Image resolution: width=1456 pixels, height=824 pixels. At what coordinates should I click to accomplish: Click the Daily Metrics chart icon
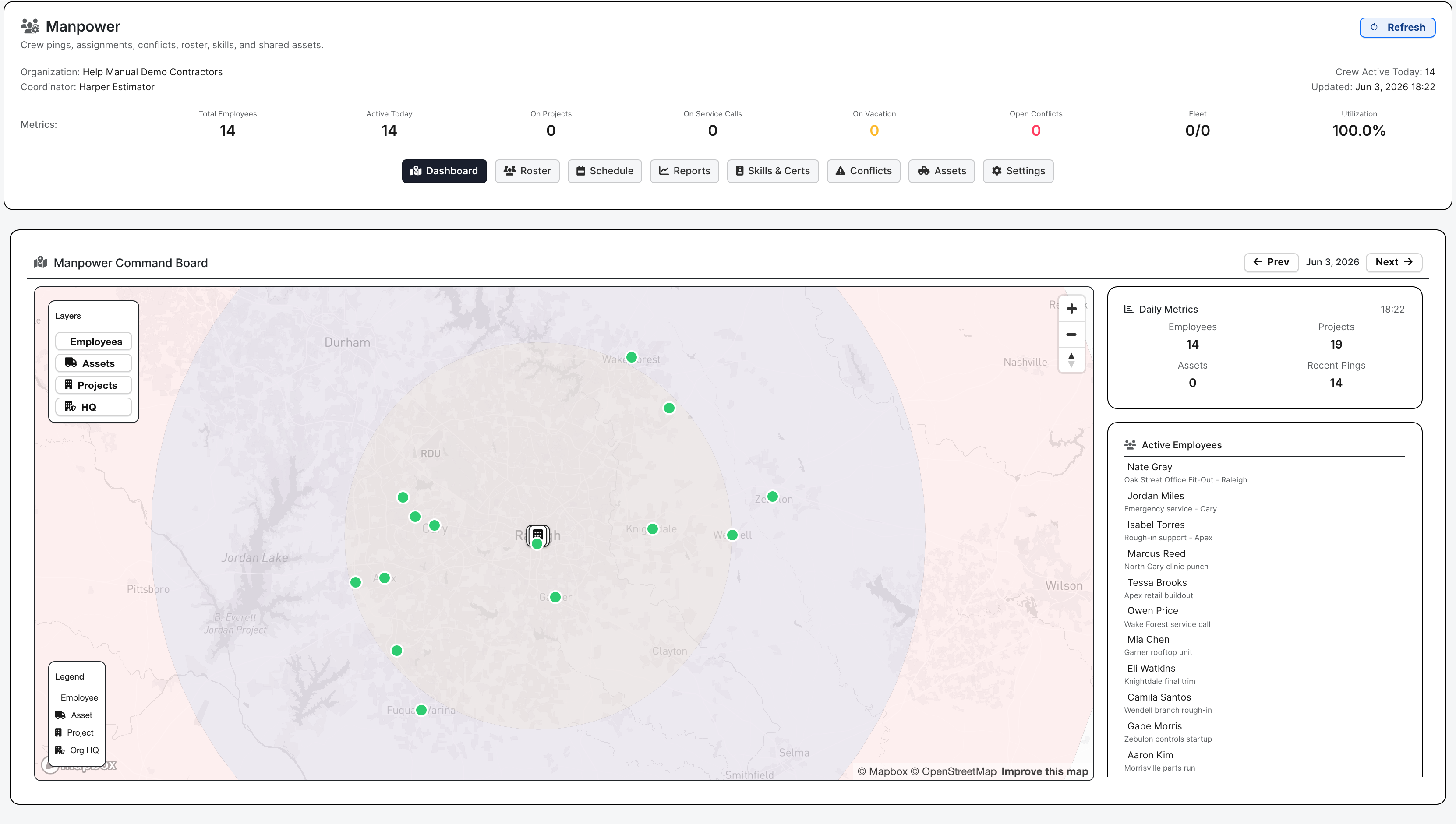[1128, 309]
